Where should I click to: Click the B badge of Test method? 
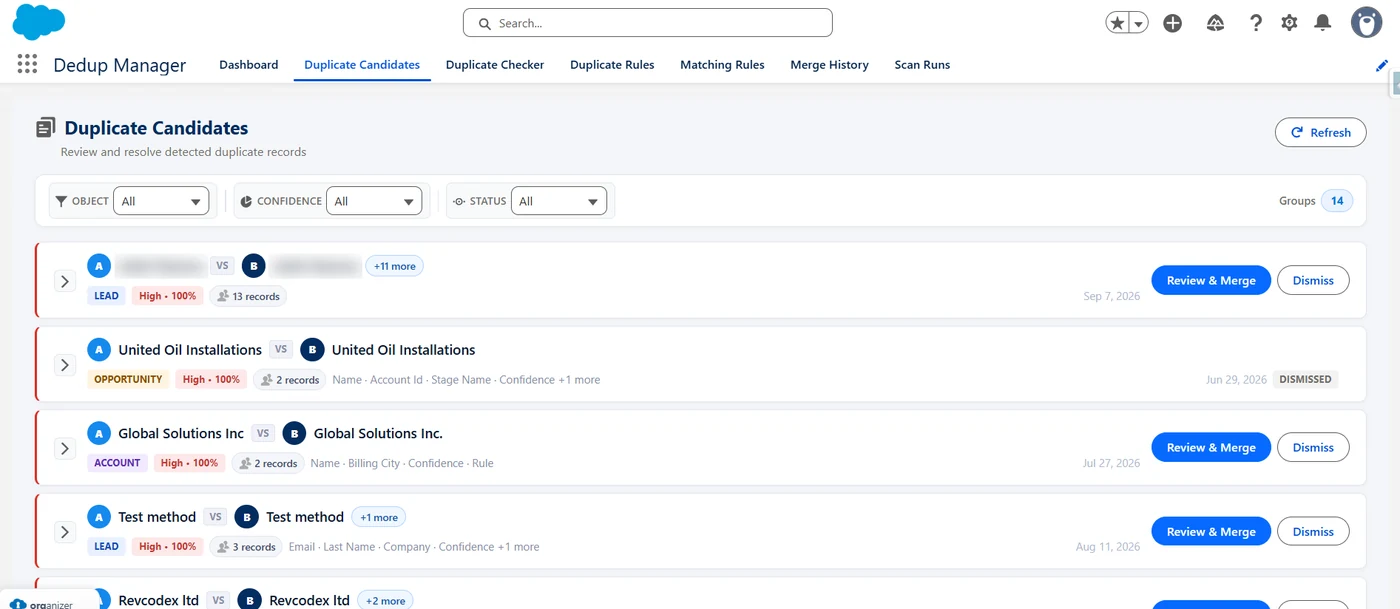246,517
